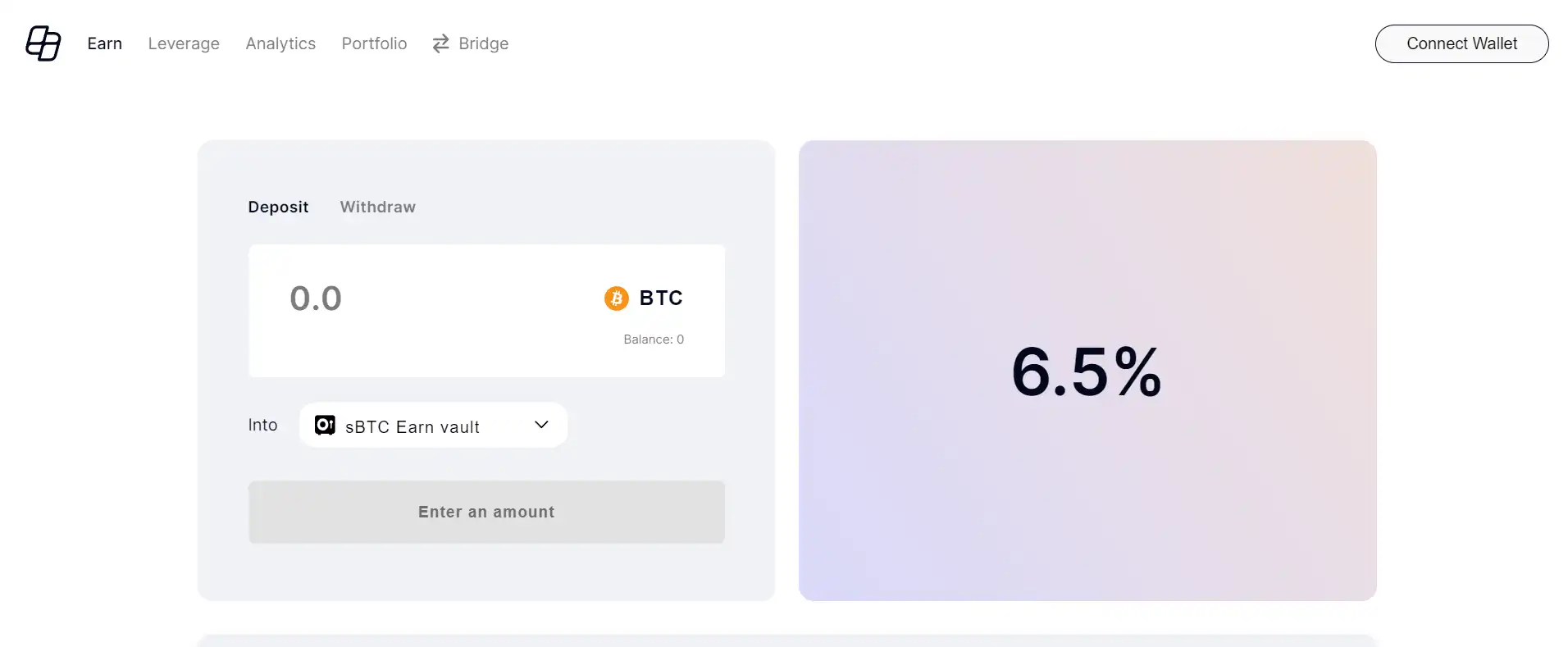The width and height of the screenshot is (1568, 647).
Task: Switch to the Deposit tab
Action: (278, 207)
